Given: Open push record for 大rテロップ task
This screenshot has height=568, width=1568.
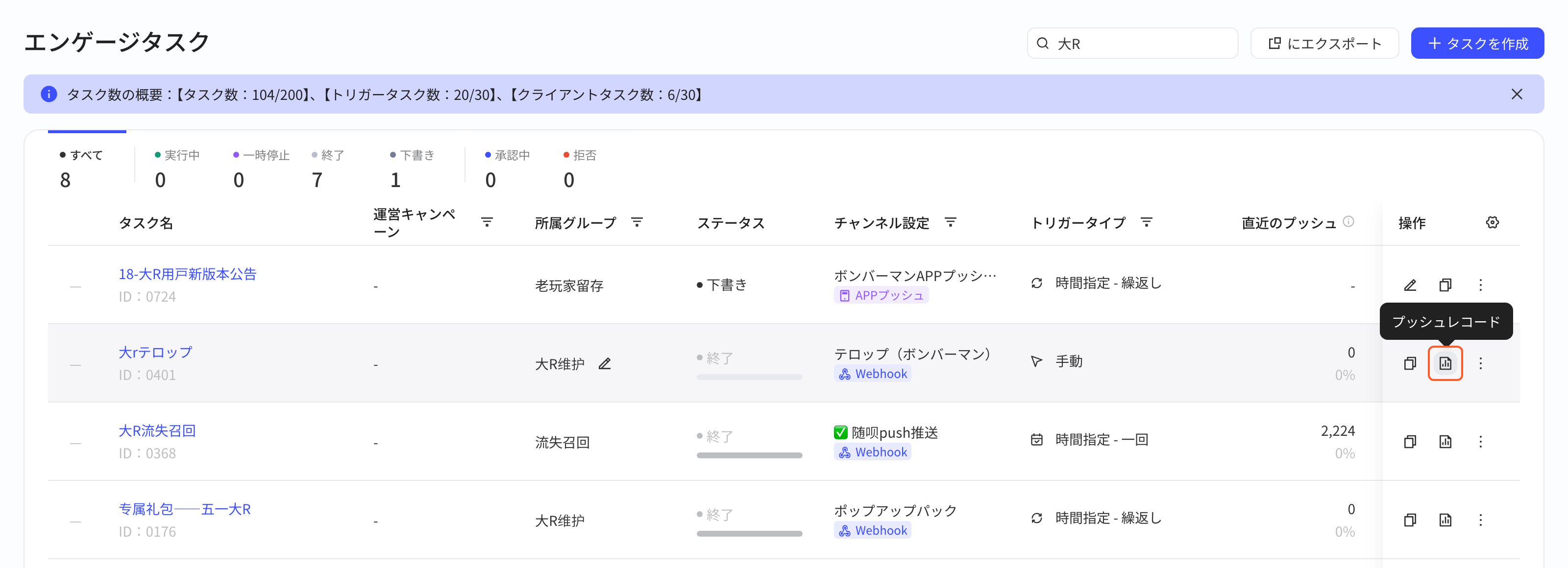Looking at the screenshot, I should (x=1445, y=363).
